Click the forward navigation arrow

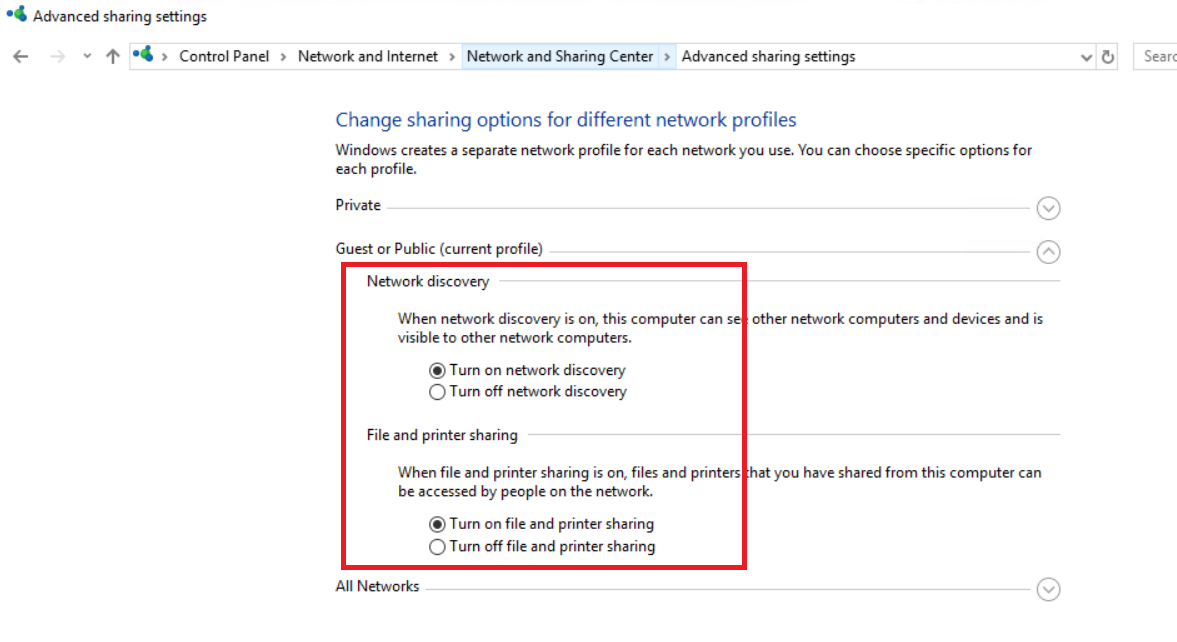click(x=57, y=56)
